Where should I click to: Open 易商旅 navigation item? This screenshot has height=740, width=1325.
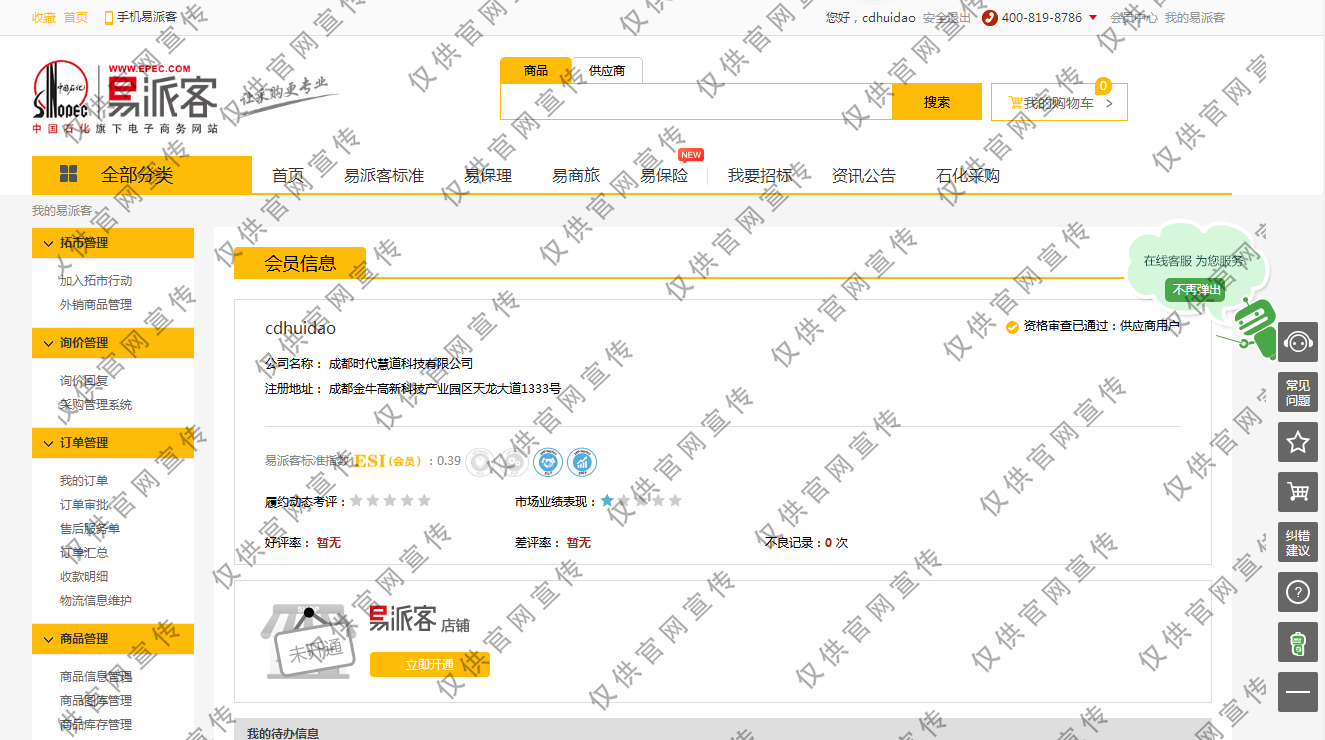click(x=576, y=176)
